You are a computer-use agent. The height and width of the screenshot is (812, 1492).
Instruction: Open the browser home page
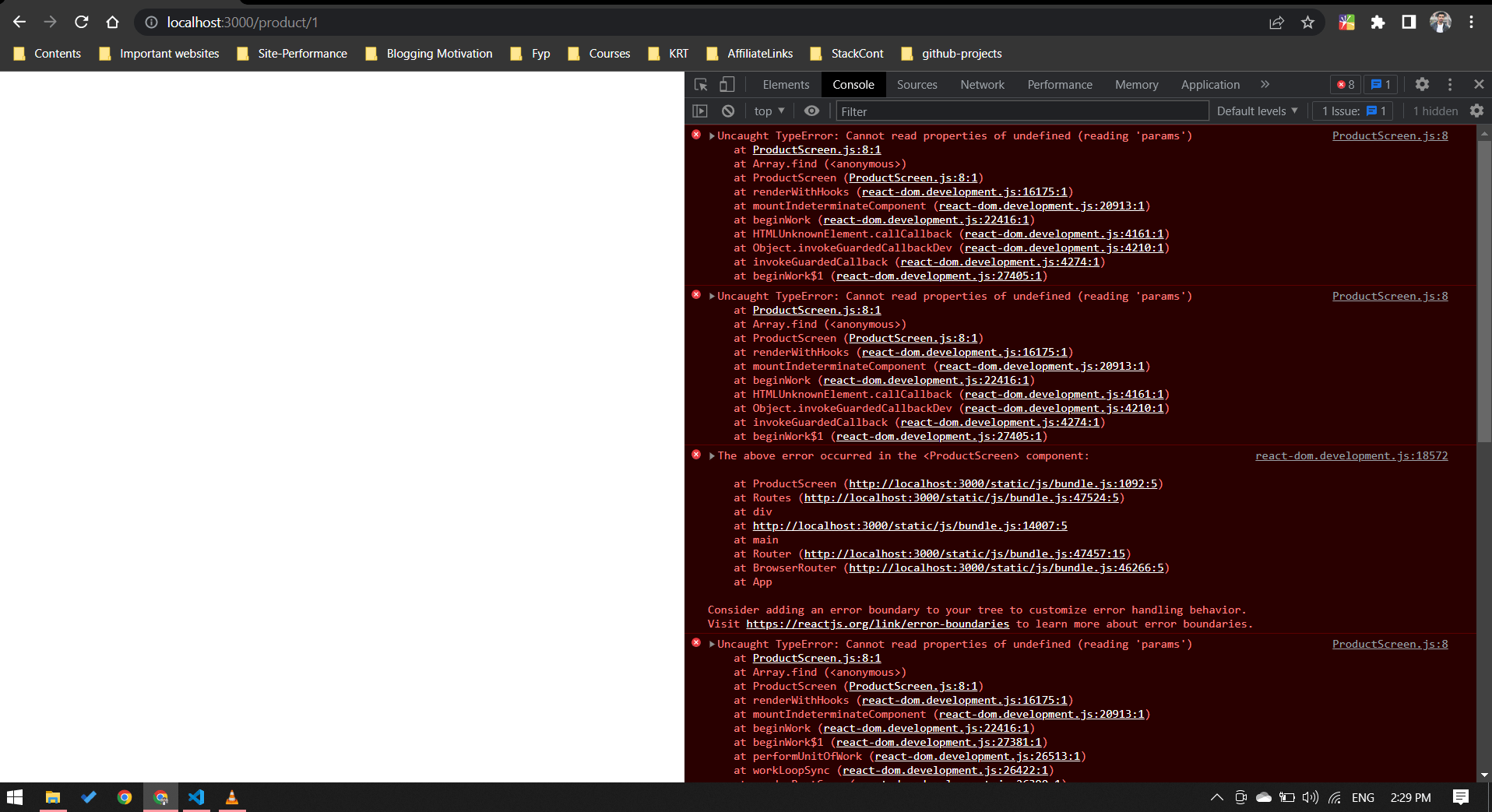coord(113,22)
